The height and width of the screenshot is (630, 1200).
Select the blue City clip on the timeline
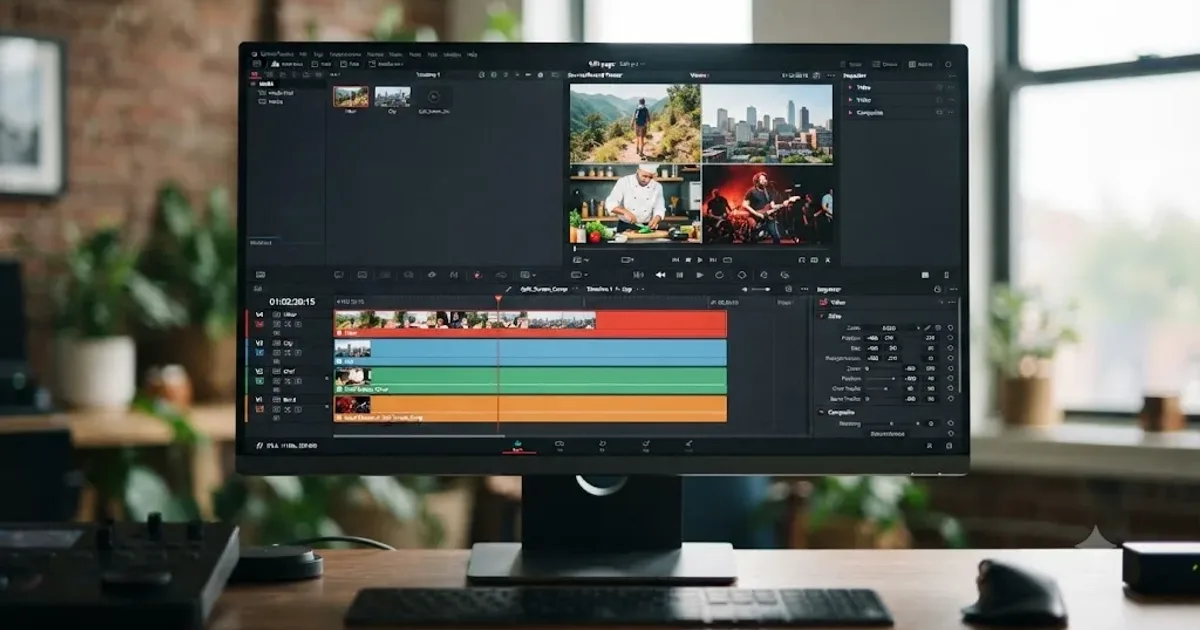[530, 352]
